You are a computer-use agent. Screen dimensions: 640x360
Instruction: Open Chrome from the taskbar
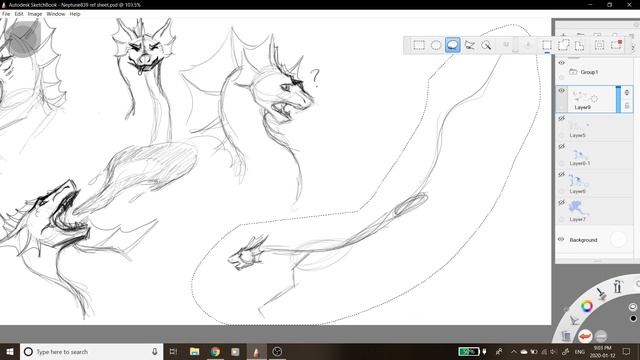click(x=215, y=351)
